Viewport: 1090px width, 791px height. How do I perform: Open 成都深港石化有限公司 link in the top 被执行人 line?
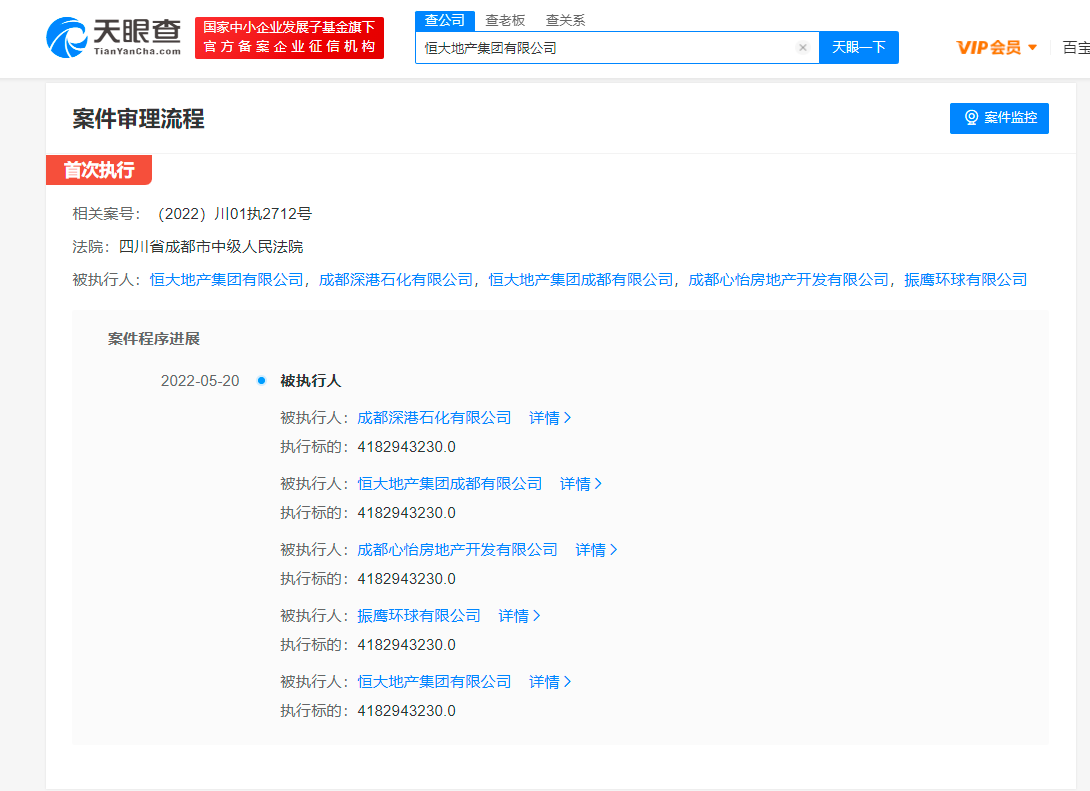coord(396,279)
